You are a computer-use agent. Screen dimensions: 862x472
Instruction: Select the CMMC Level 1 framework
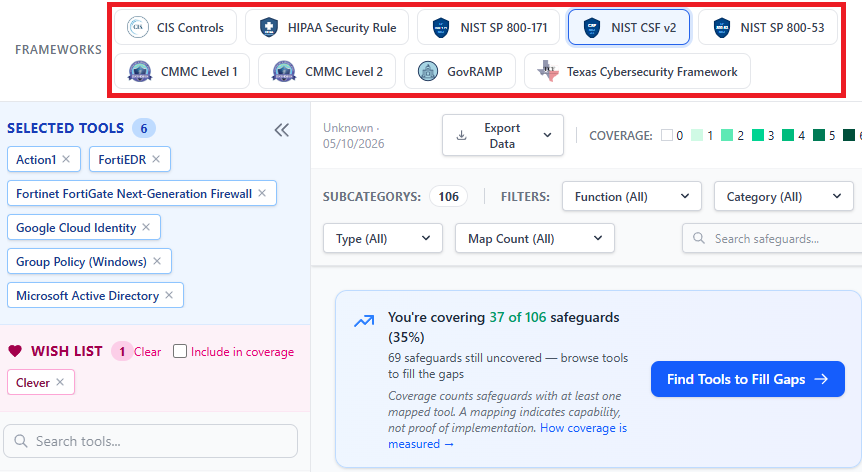click(x=182, y=71)
